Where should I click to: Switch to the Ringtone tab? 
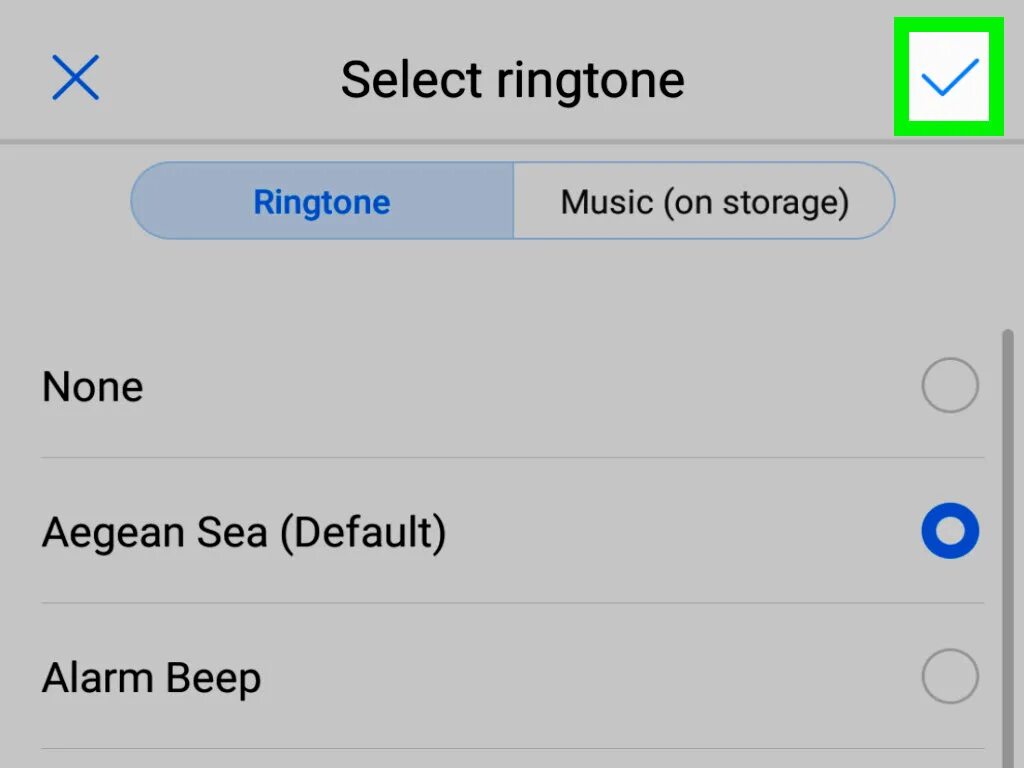[x=322, y=202]
